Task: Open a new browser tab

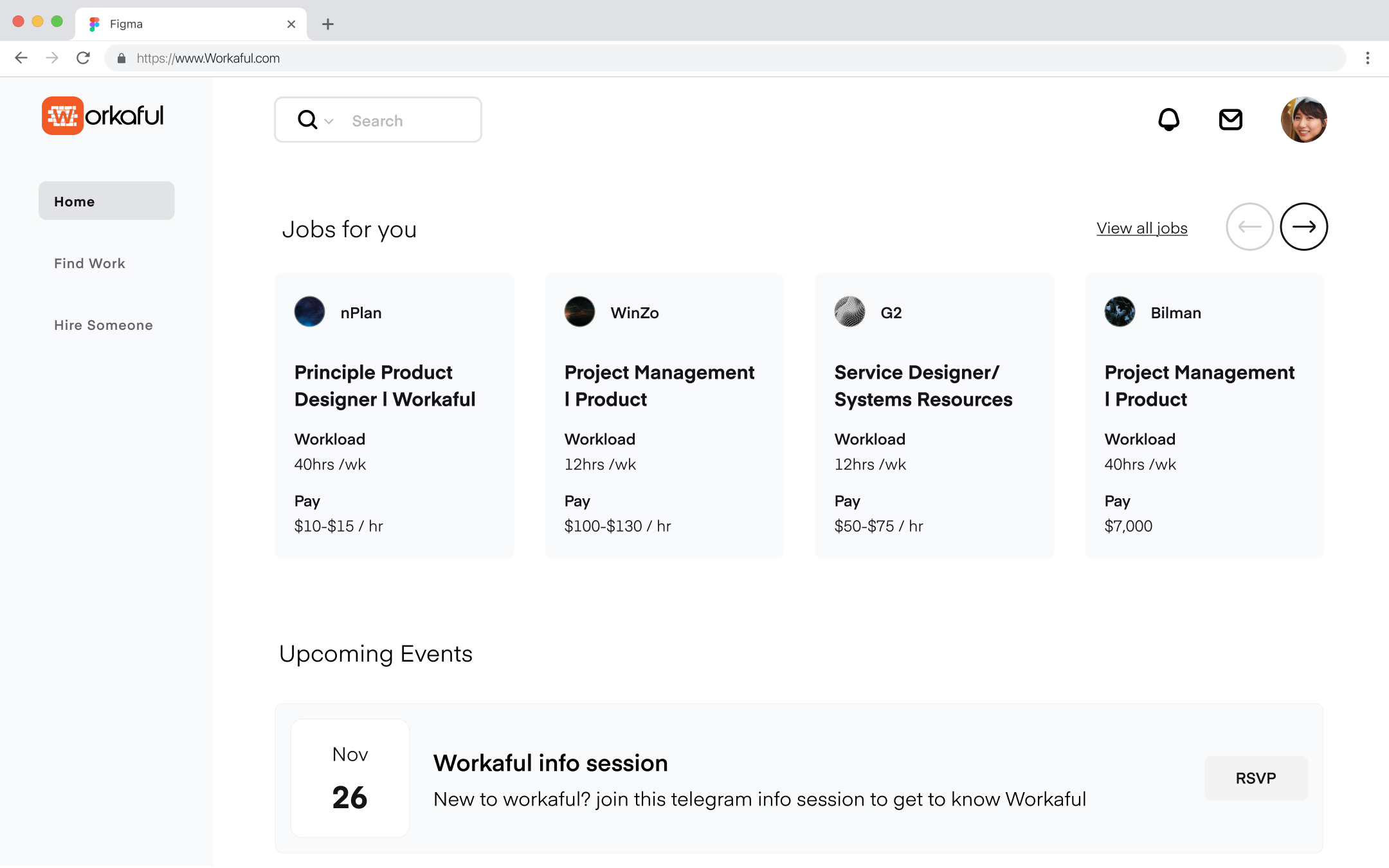Action: (327, 24)
